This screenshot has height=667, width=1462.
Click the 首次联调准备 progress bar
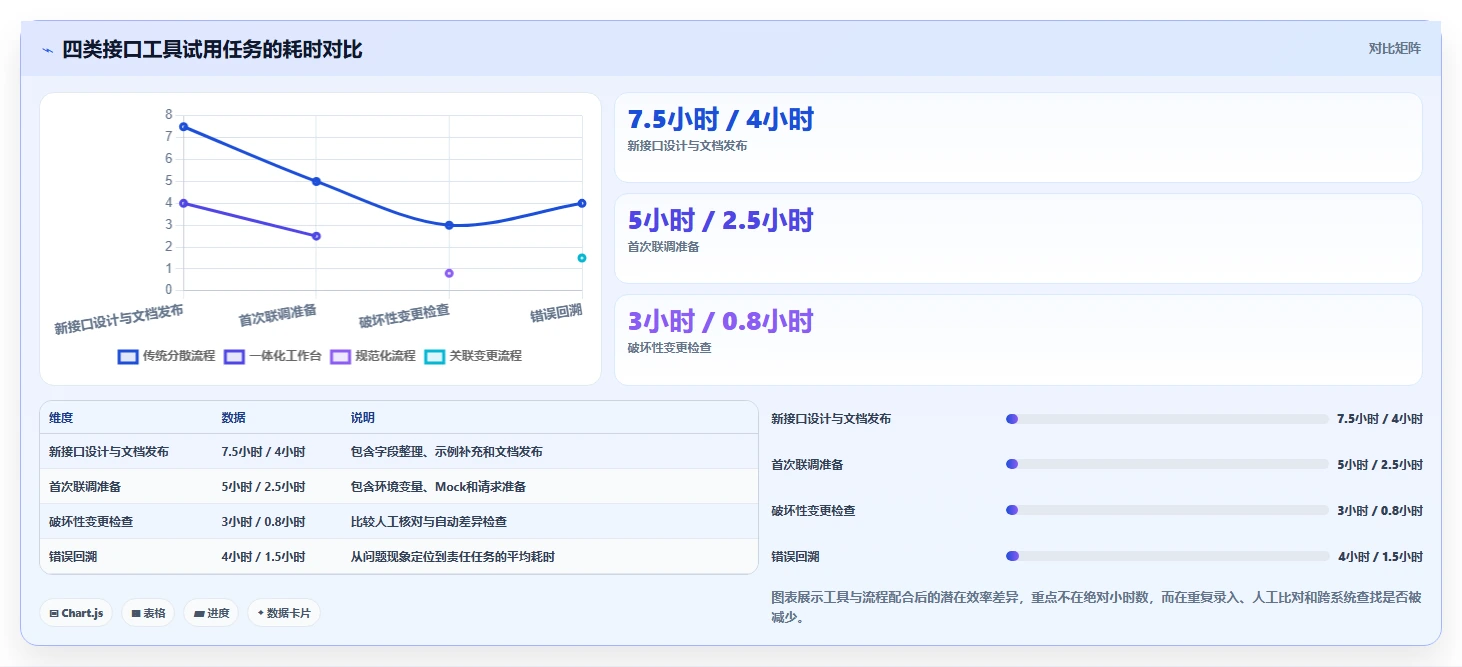[1167, 465]
